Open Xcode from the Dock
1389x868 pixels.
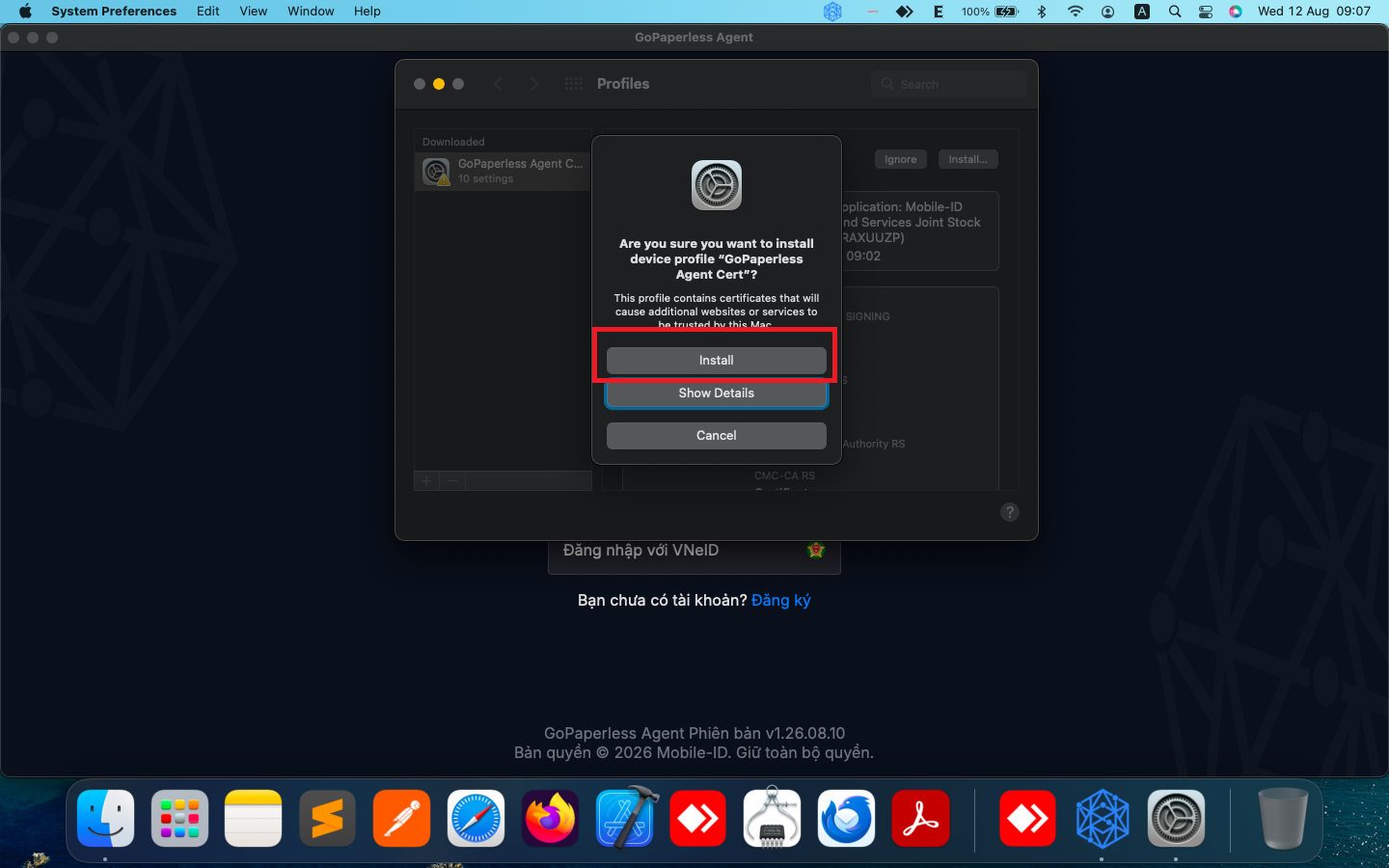point(625,817)
